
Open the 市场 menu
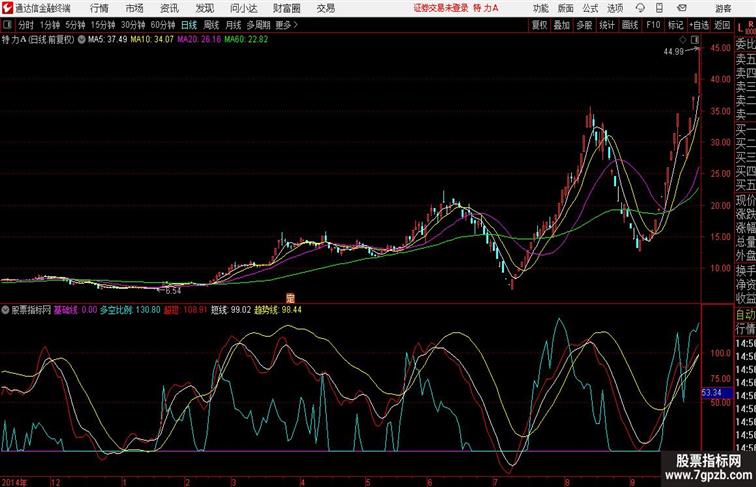pyautogui.click(x=135, y=8)
